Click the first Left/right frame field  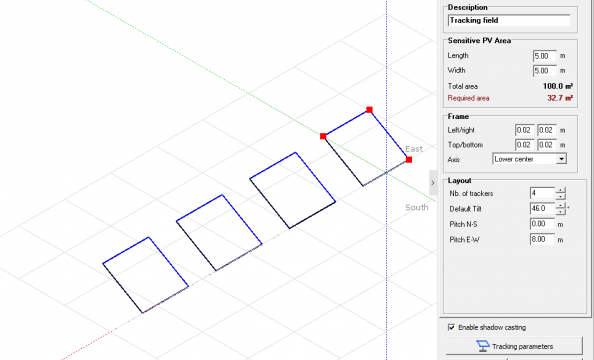pos(525,130)
